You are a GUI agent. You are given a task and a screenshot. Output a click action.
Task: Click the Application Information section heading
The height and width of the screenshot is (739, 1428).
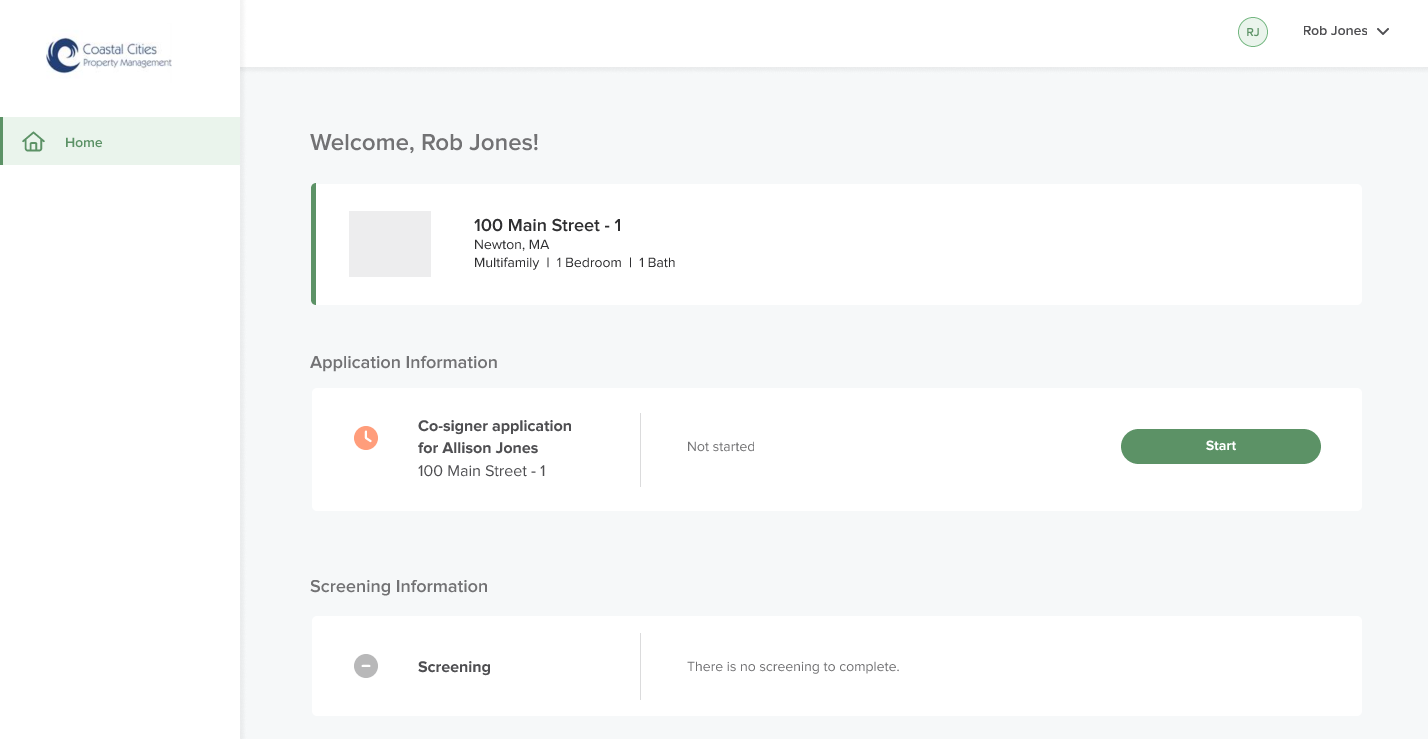[x=403, y=362]
